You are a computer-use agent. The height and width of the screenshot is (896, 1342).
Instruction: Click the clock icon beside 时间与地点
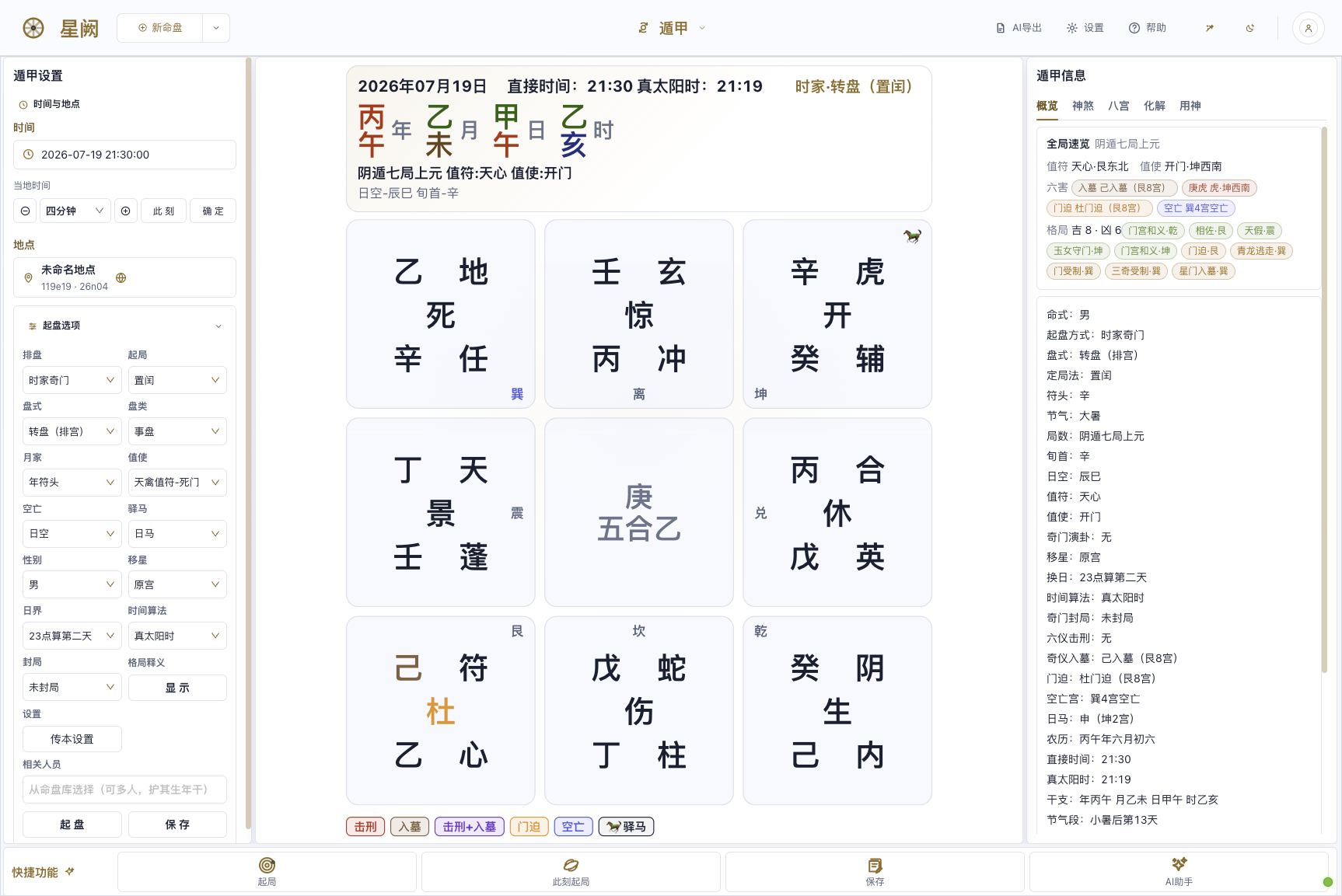click(x=23, y=104)
